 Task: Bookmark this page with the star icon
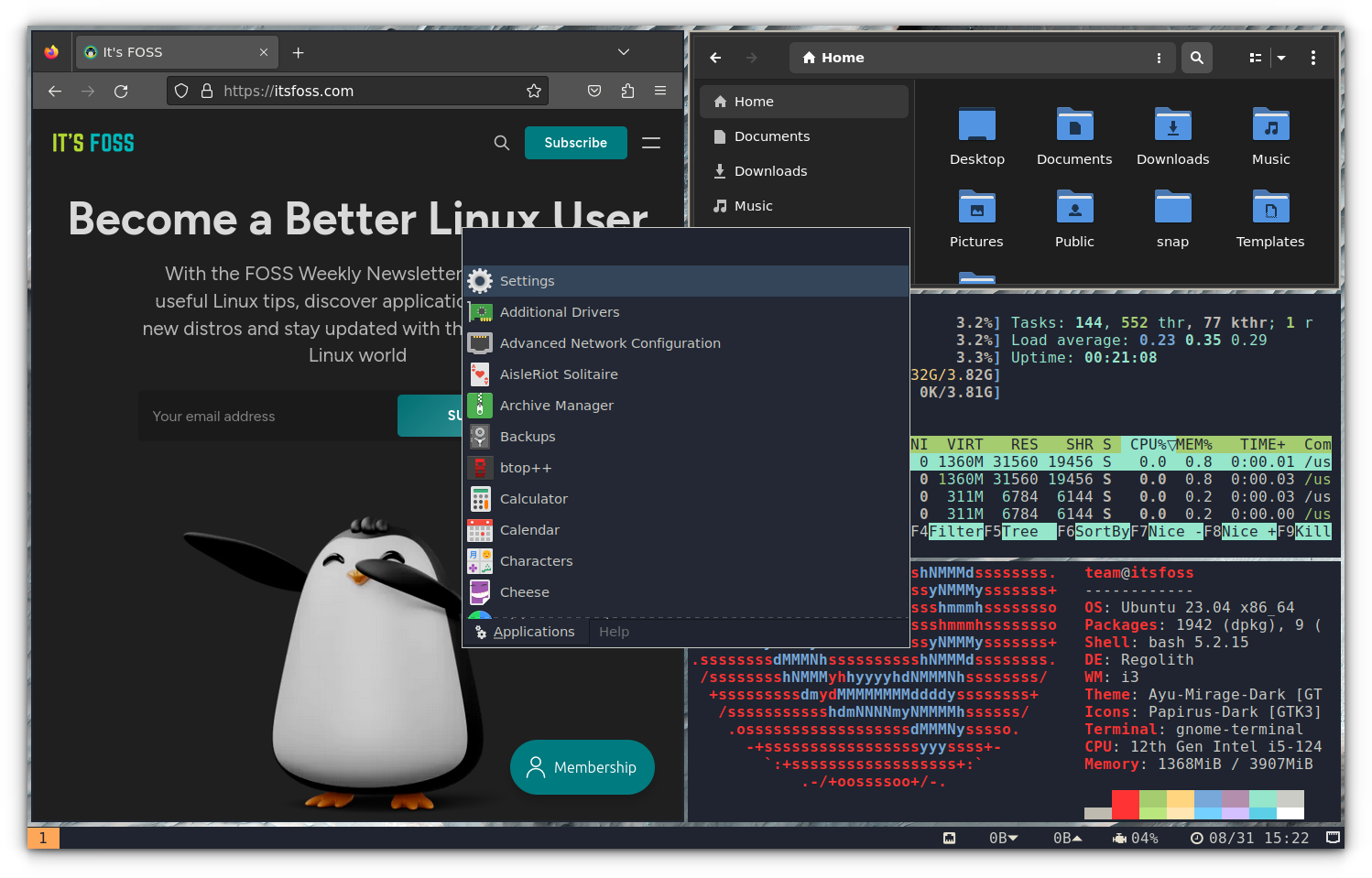click(534, 92)
